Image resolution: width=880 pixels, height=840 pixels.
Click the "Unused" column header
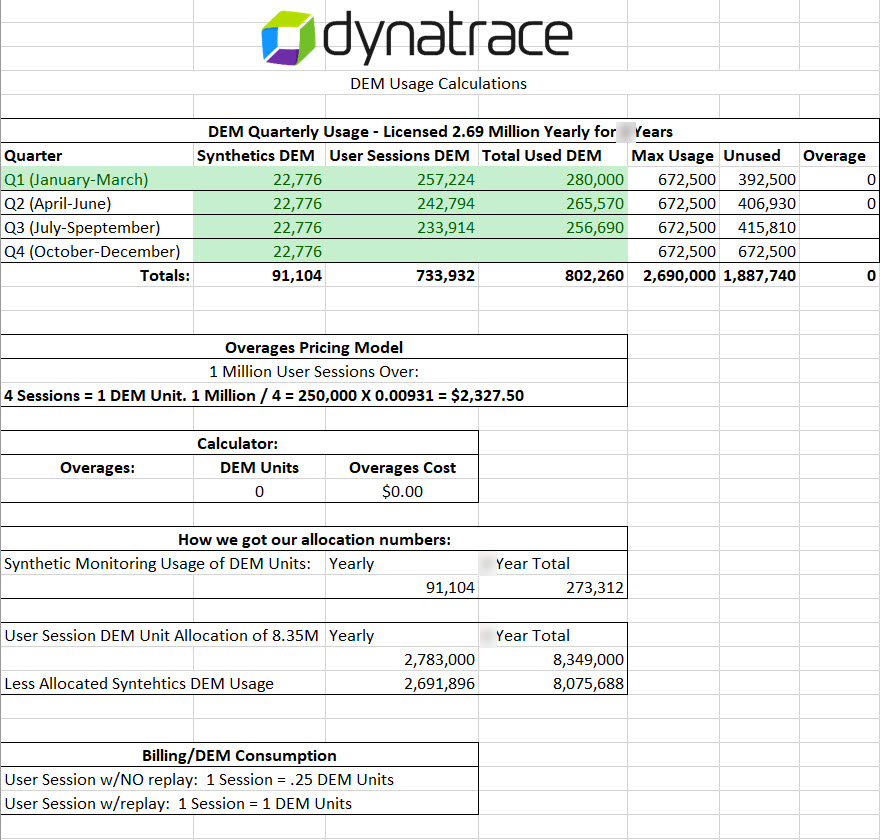(x=751, y=155)
